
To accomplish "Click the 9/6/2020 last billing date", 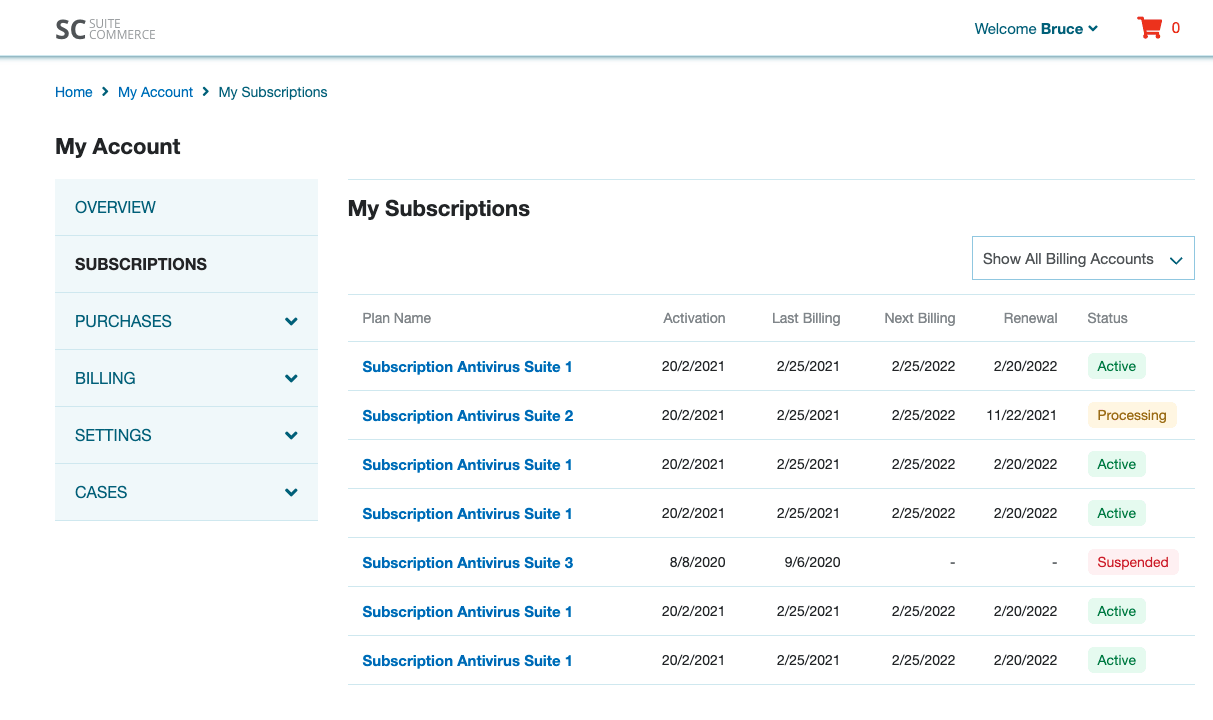I will pos(813,562).
